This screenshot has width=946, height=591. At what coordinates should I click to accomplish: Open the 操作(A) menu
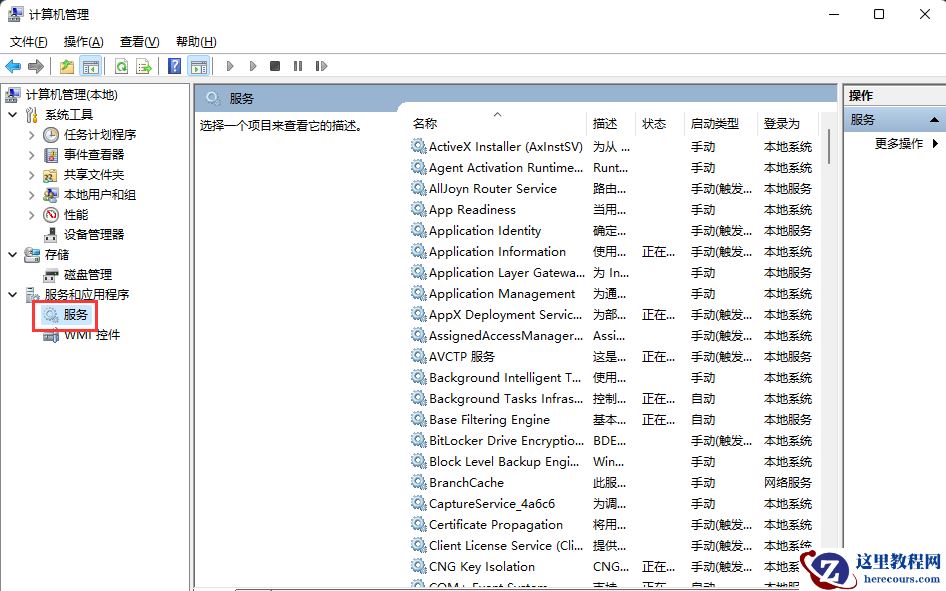click(x=85, y=42)
